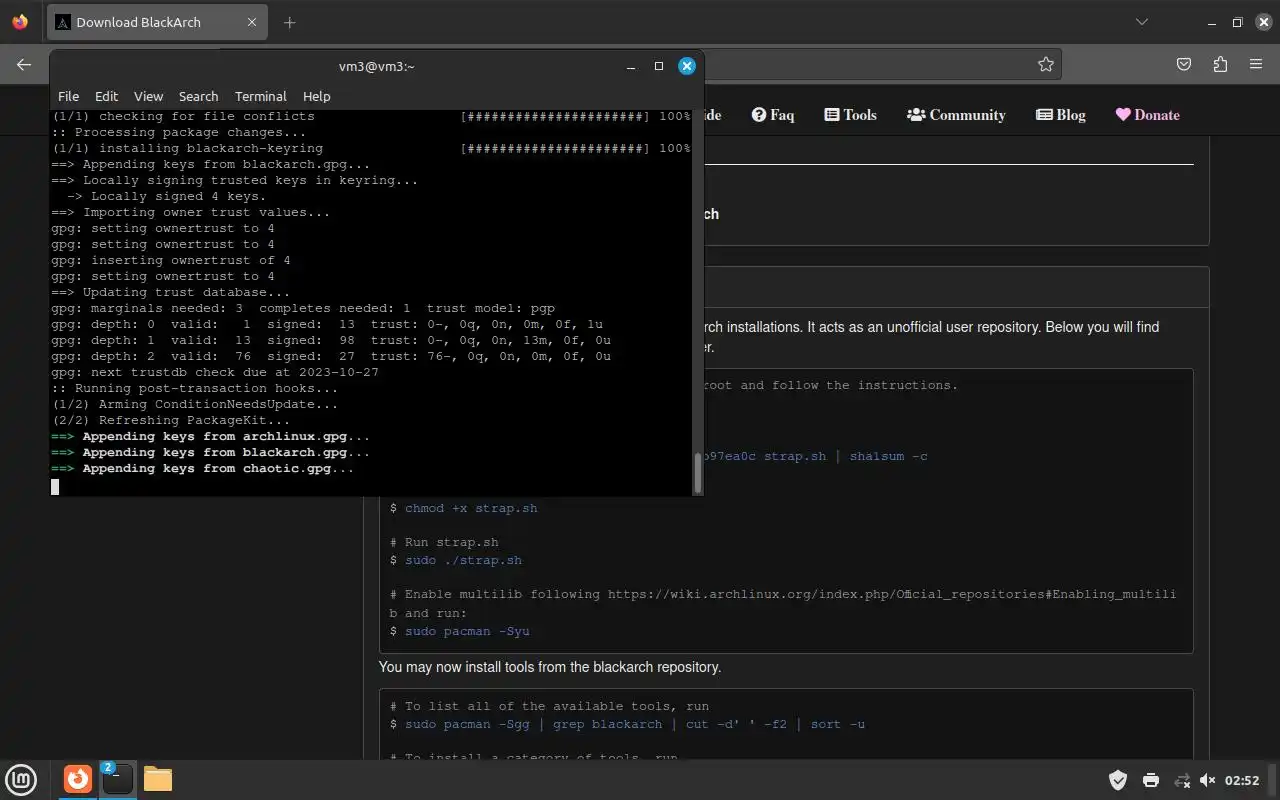Click the terminal title 'vm3@vm3:~'
The image size is (1280, 800).
(x=377, y=66)
